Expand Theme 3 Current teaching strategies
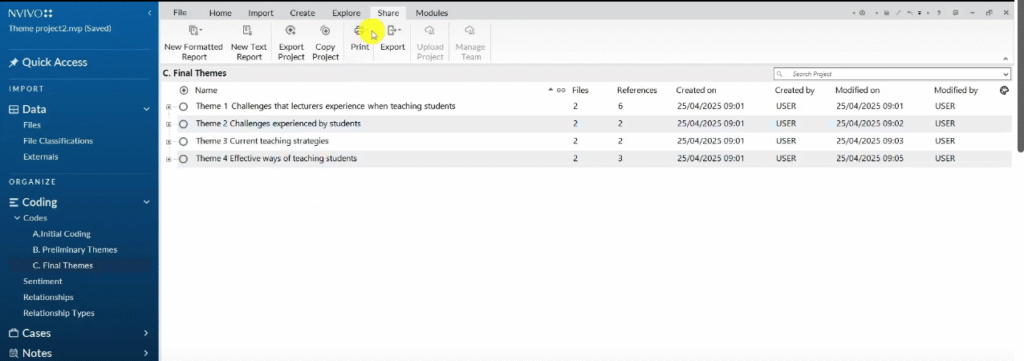This screenshot has width=1024, height=361. pyautogui.click(x=168, y=142)
